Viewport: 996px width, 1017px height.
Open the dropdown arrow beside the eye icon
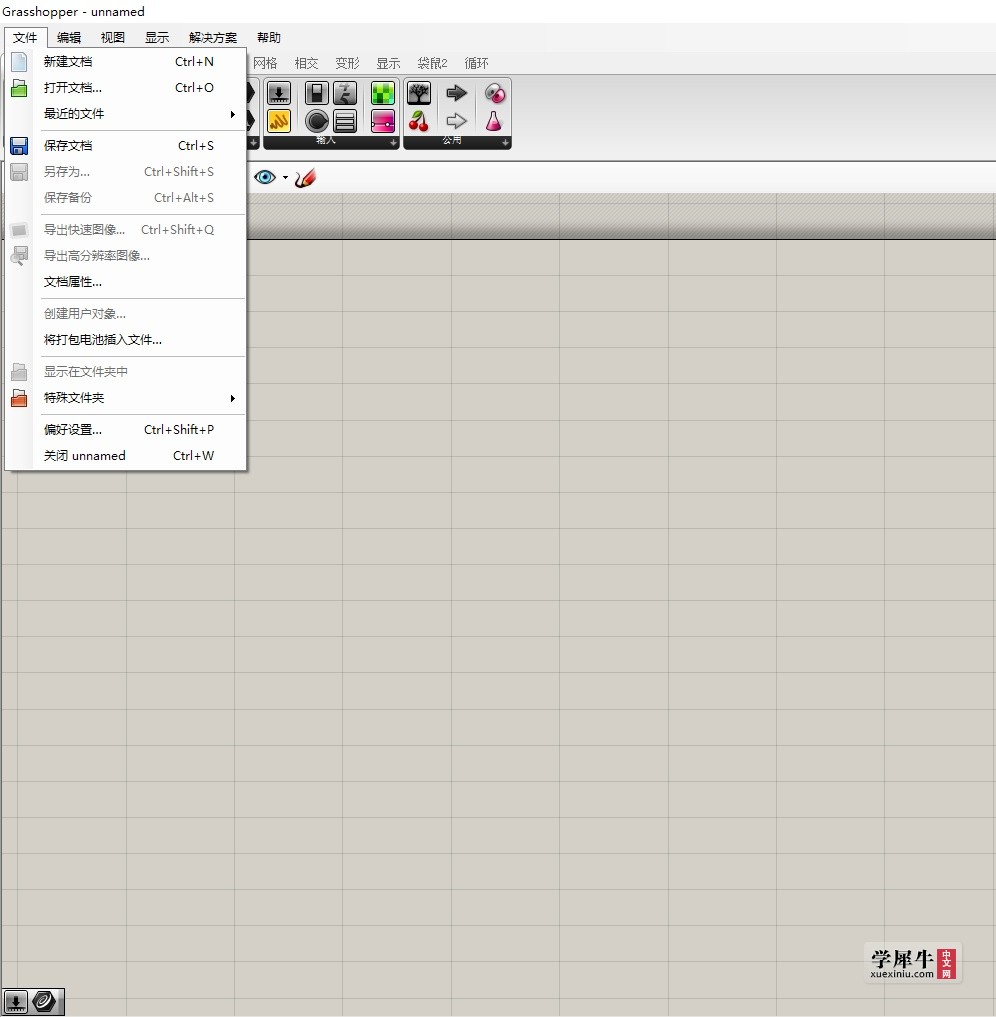pos(285,178)
